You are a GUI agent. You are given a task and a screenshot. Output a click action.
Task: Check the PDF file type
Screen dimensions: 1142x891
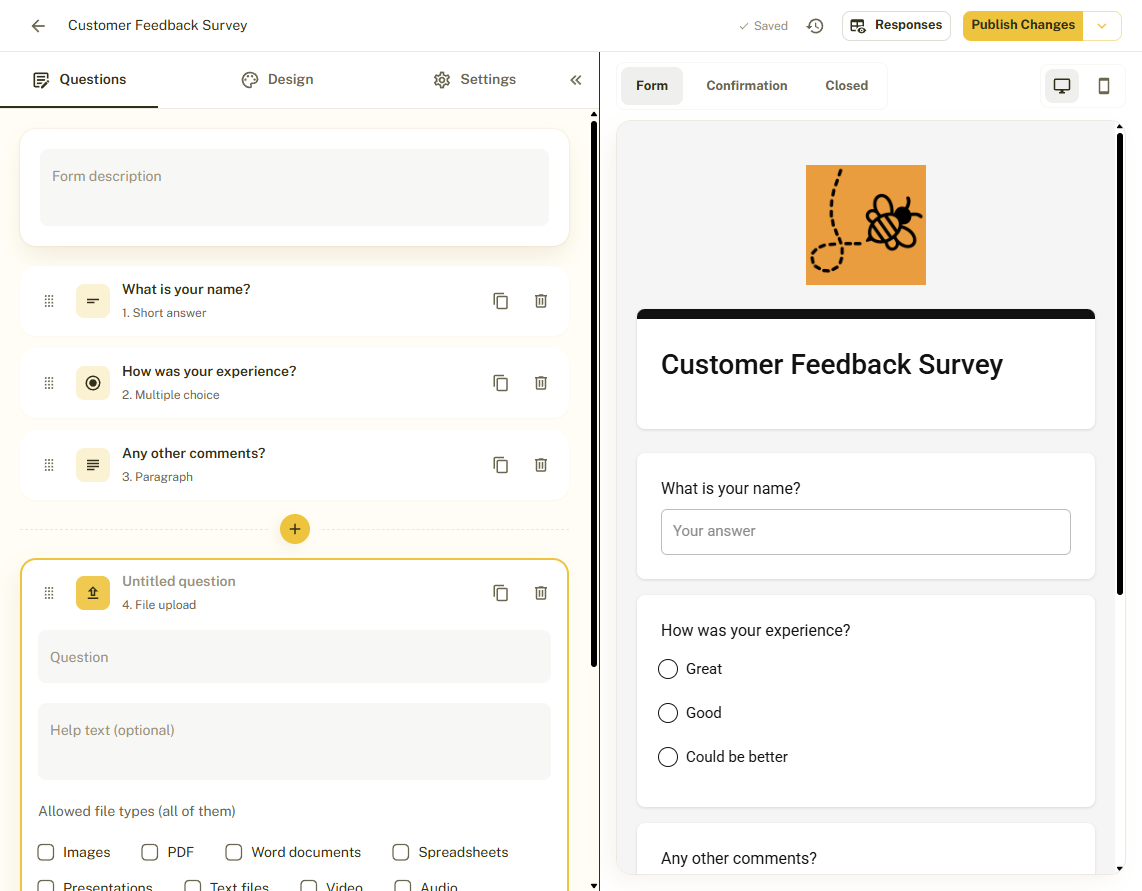(150, 852)
